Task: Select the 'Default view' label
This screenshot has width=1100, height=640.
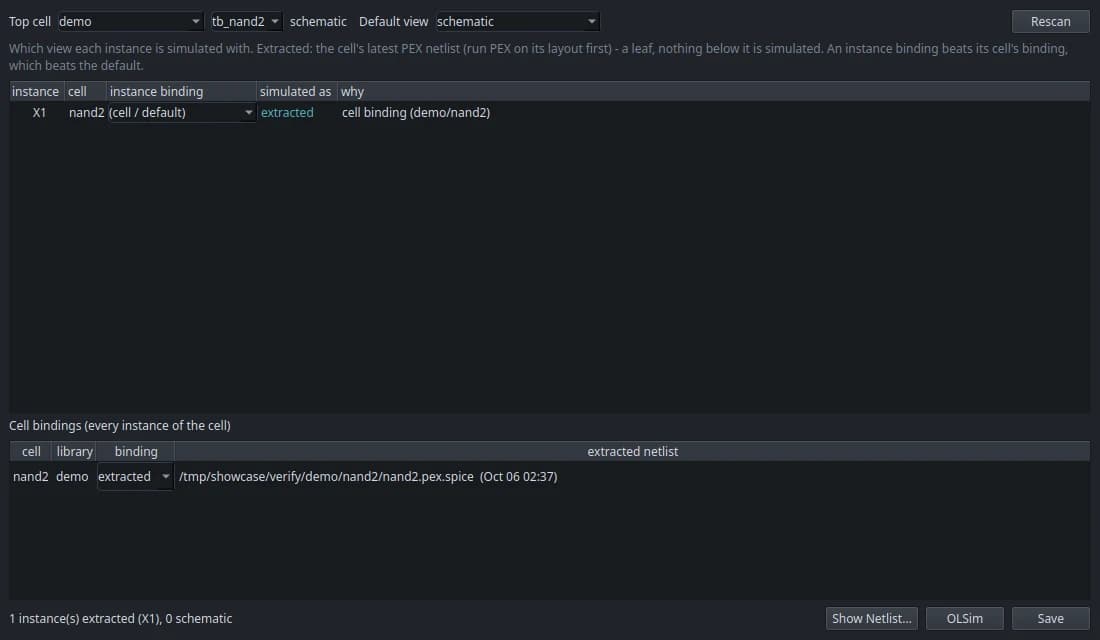Action: [x=394, y=22]
